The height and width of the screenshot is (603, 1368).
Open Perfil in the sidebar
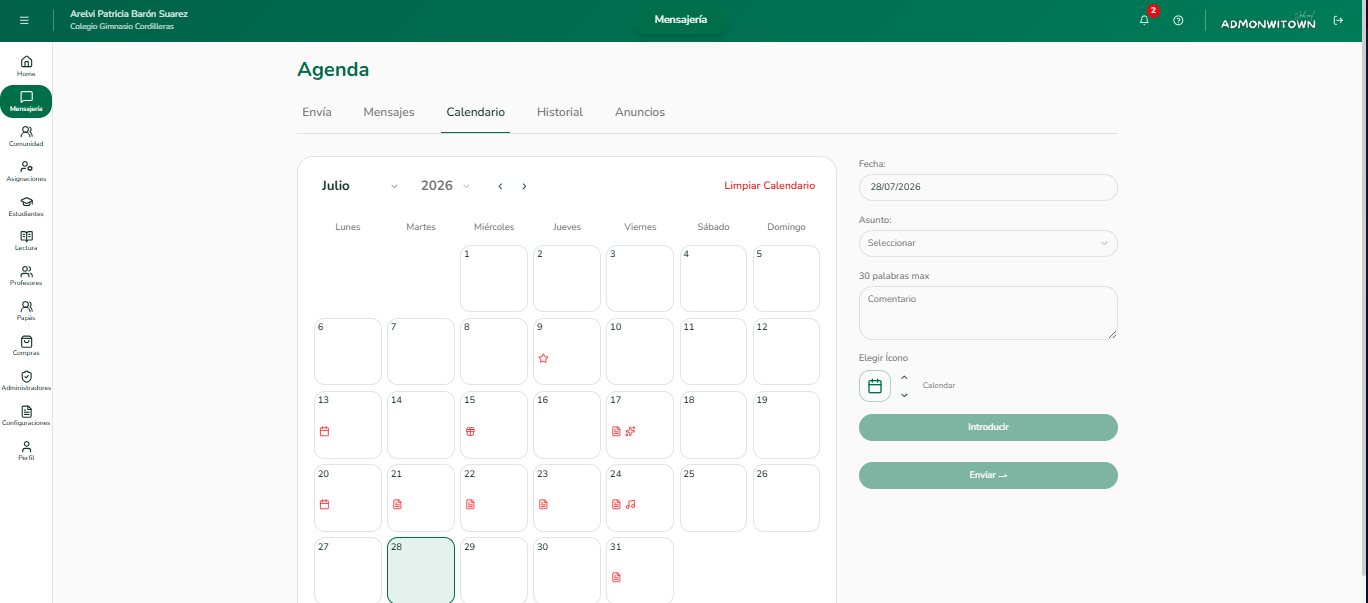26,450
